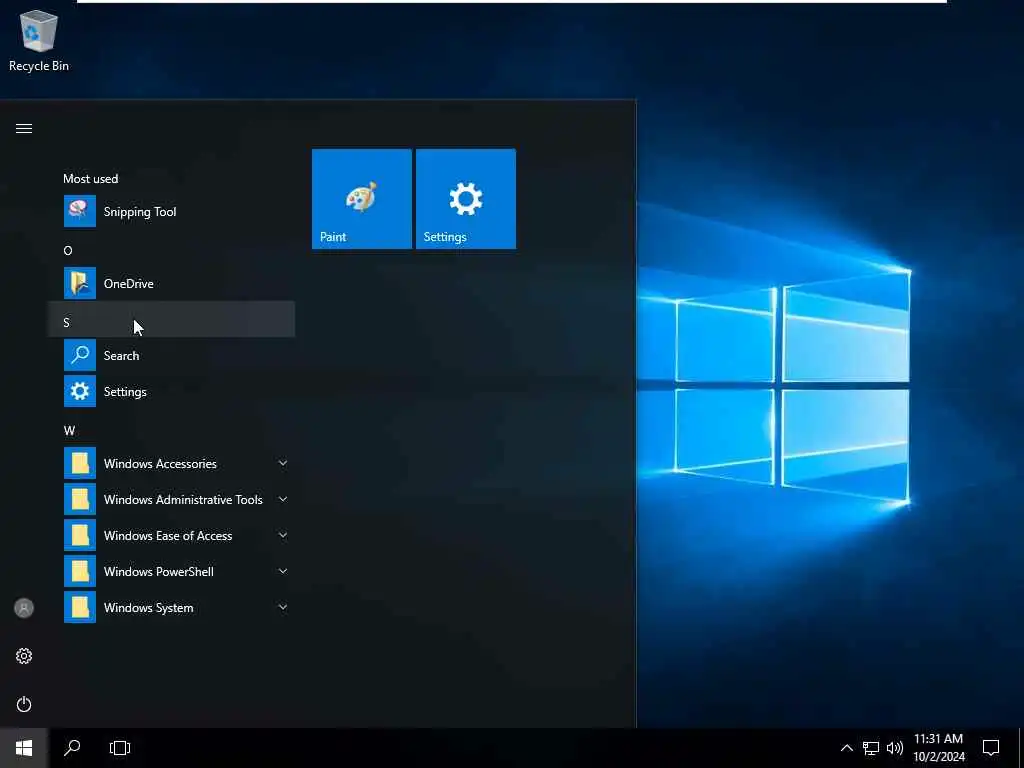Launch Snipping Tool from Most used

(172, 212)
